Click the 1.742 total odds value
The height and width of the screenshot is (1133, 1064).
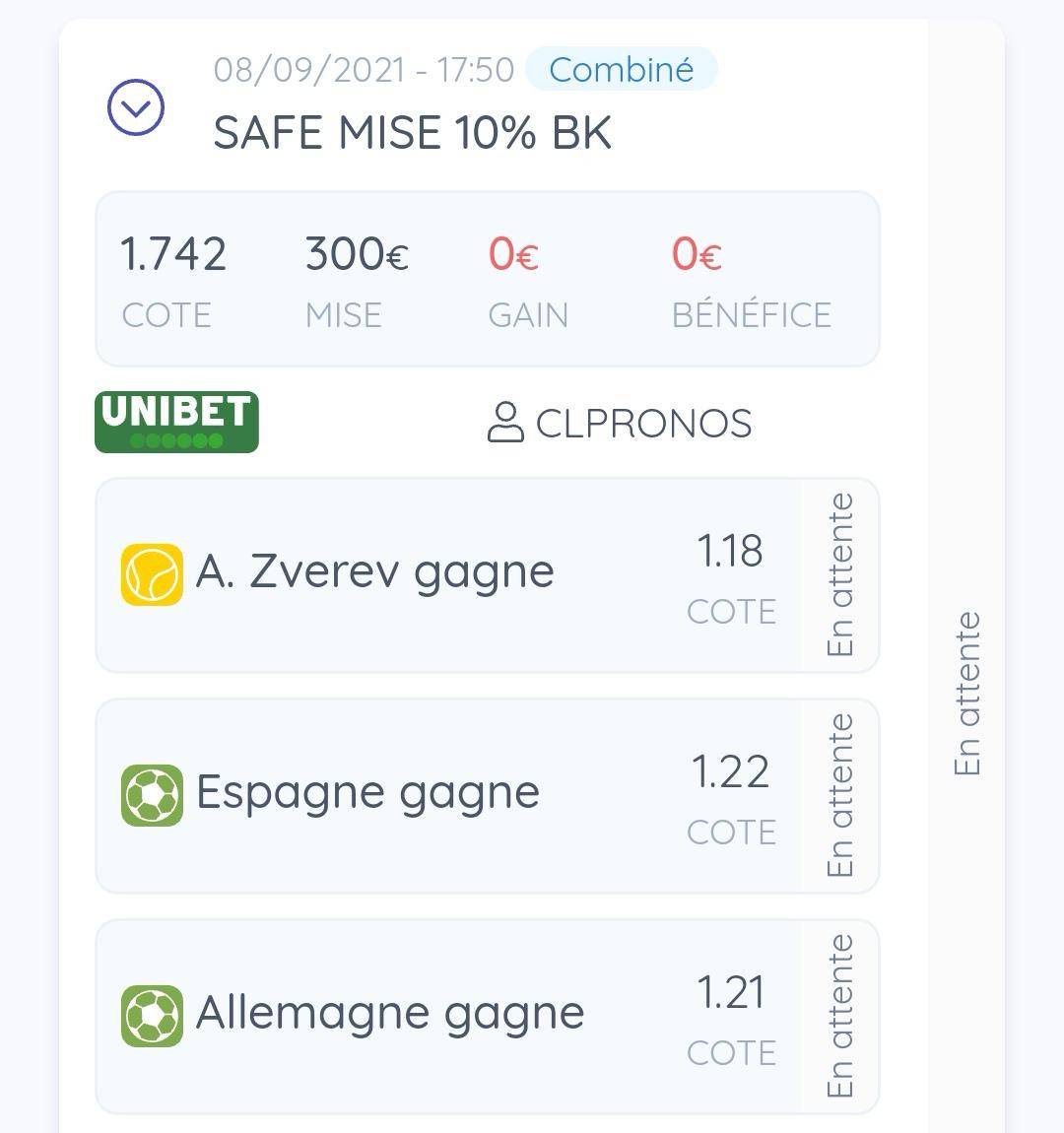coord(173,254)
